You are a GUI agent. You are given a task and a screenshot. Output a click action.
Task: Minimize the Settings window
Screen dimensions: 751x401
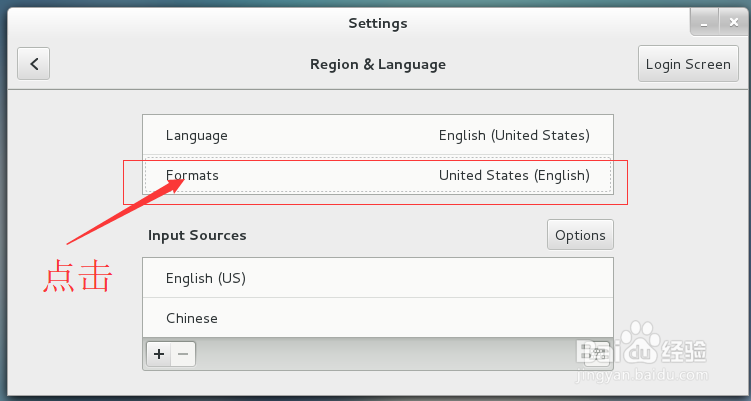click(x=704, y=23)
